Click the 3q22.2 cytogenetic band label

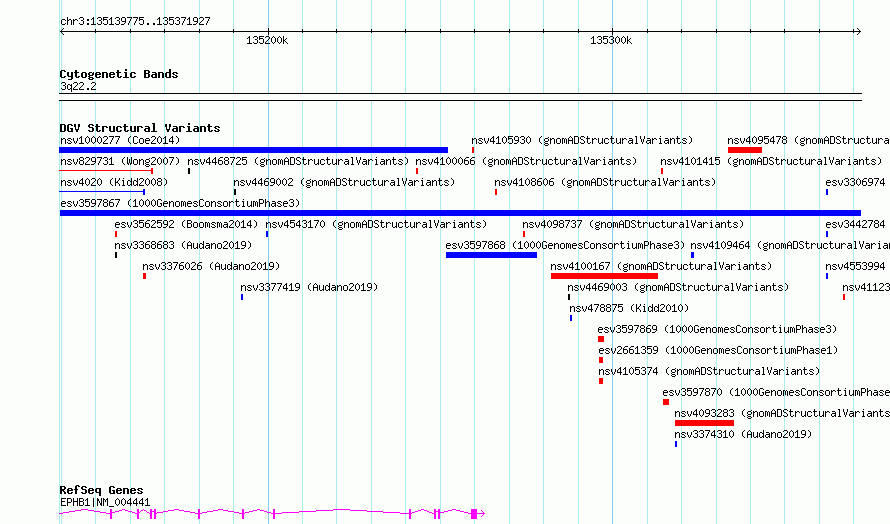[78, 87]
